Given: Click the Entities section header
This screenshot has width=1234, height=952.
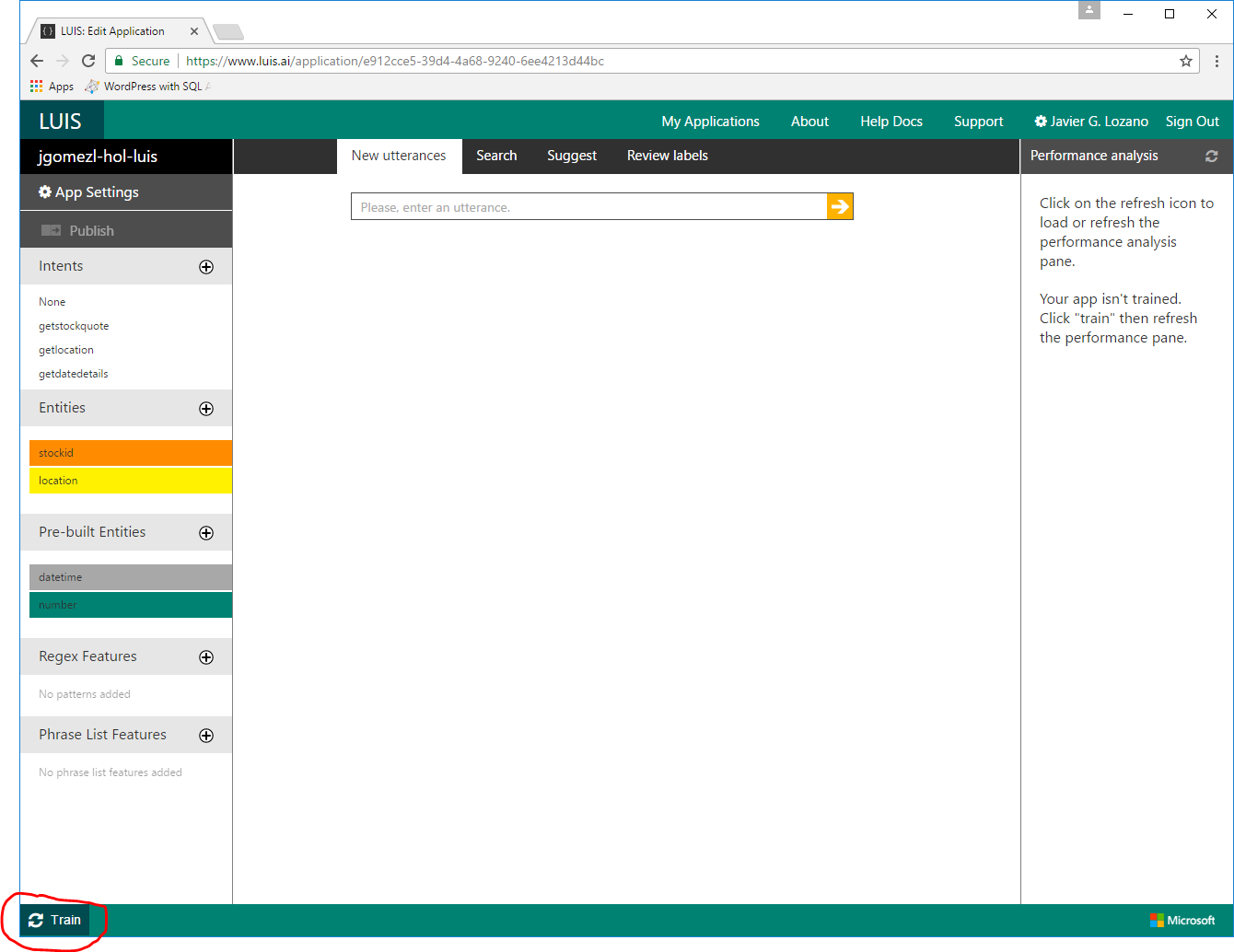Looking at the screenshot, I should 126,408.
